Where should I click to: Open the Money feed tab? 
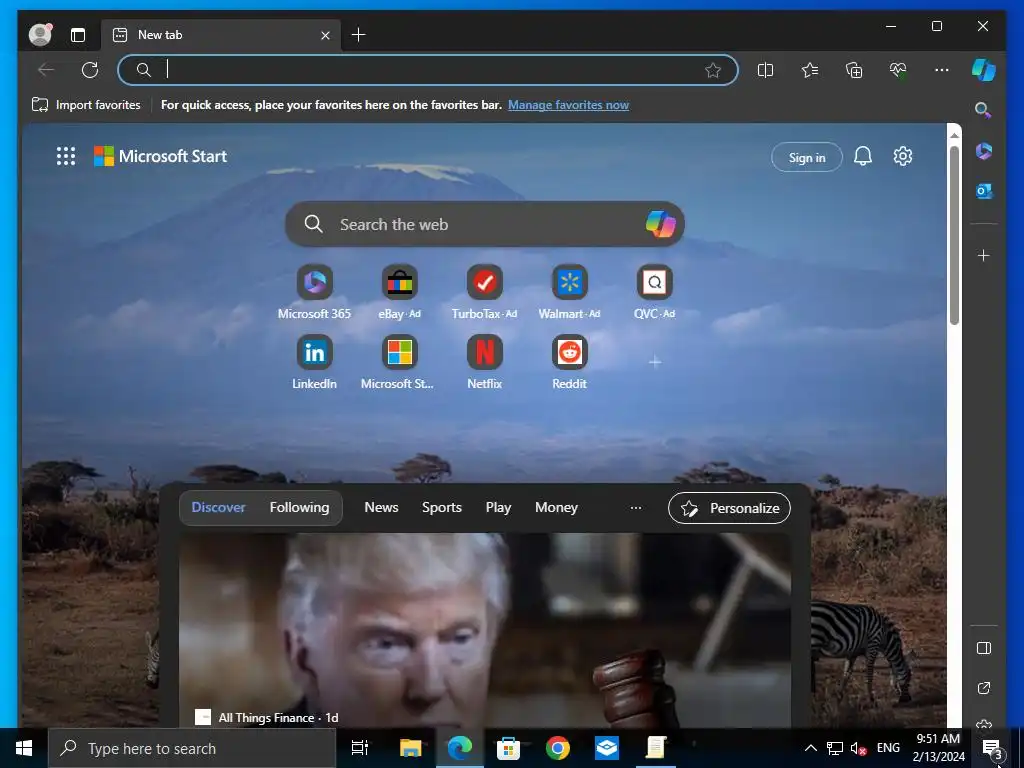556,507
